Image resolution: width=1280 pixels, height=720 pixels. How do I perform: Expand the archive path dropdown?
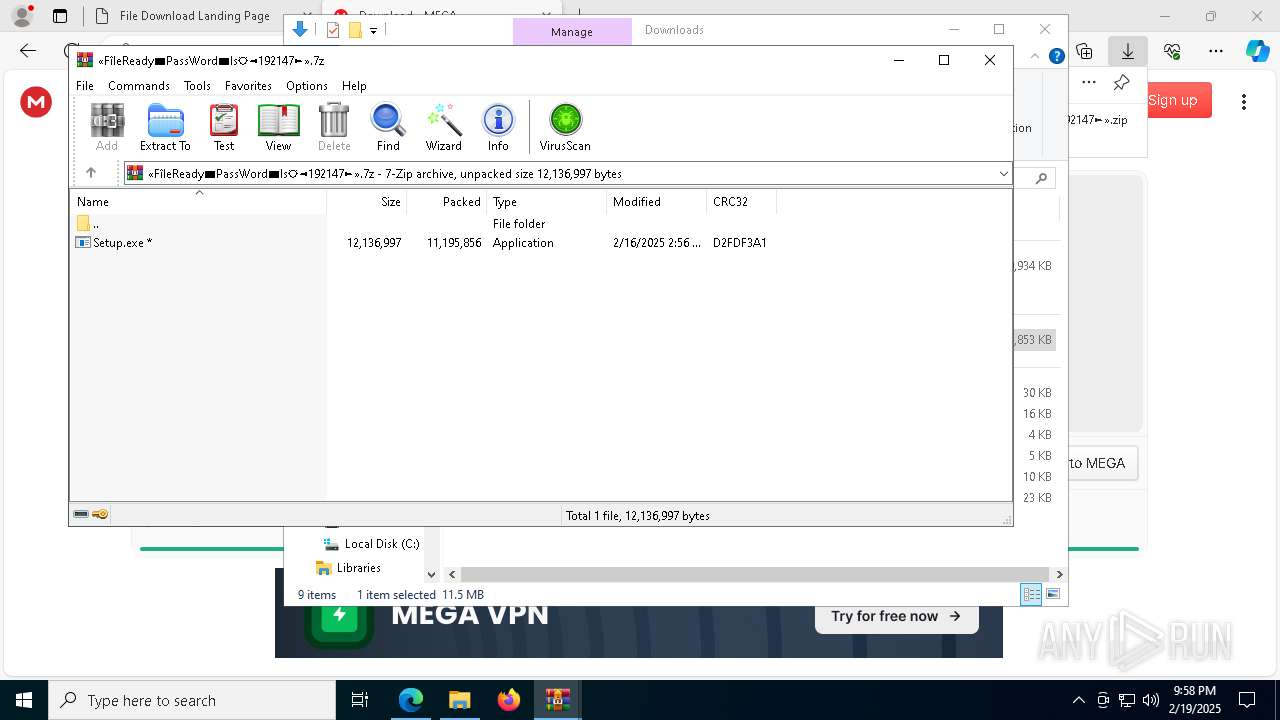(x=1003, y=174)
